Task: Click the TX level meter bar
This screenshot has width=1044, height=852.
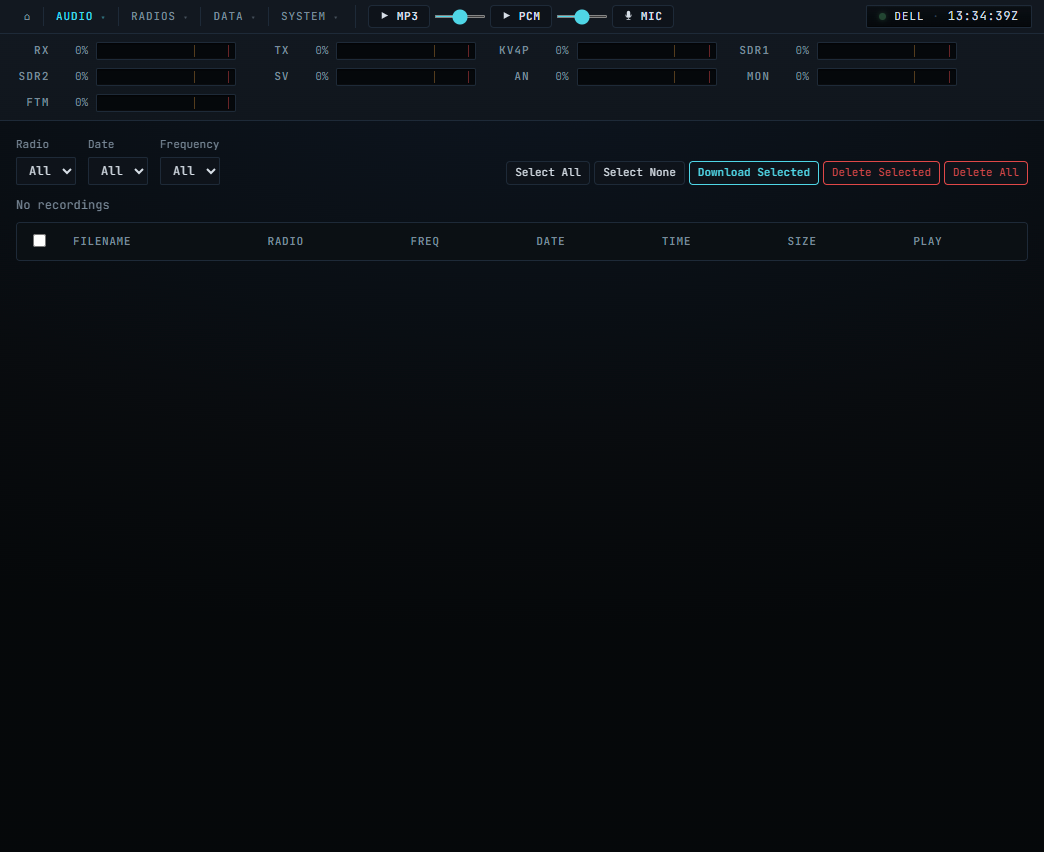Action: coord(405,51)
